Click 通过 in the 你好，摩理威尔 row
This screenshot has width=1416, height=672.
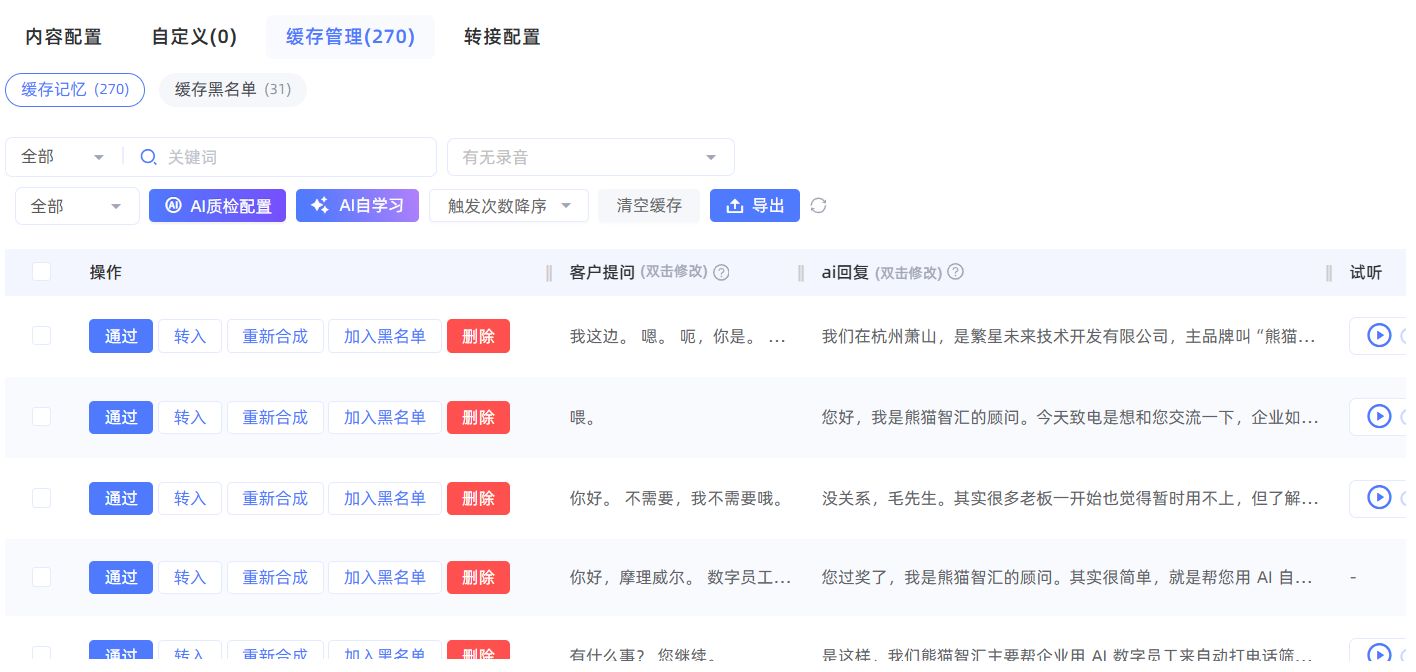coord(121,577)
